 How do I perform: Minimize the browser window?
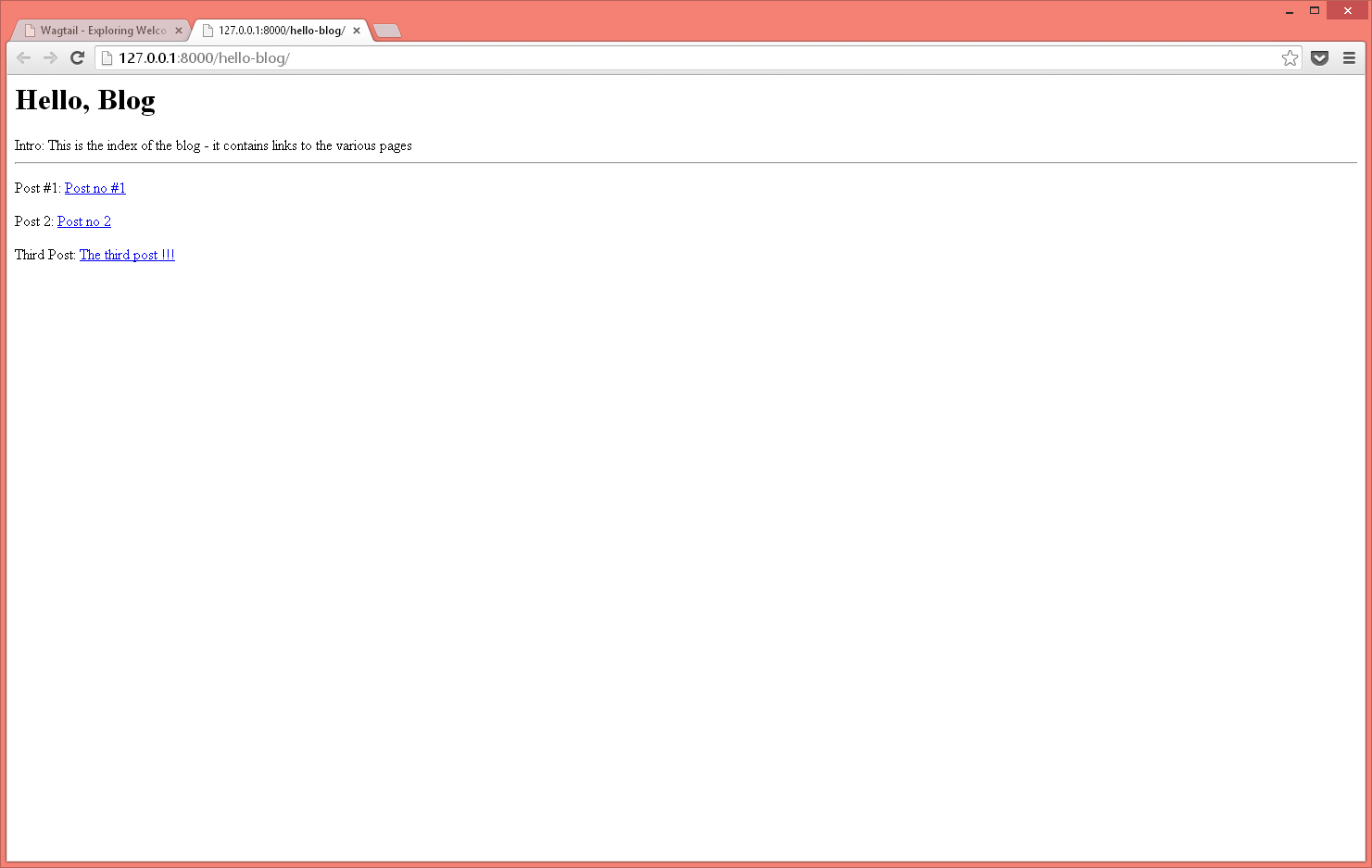(x=1289, y=10)
